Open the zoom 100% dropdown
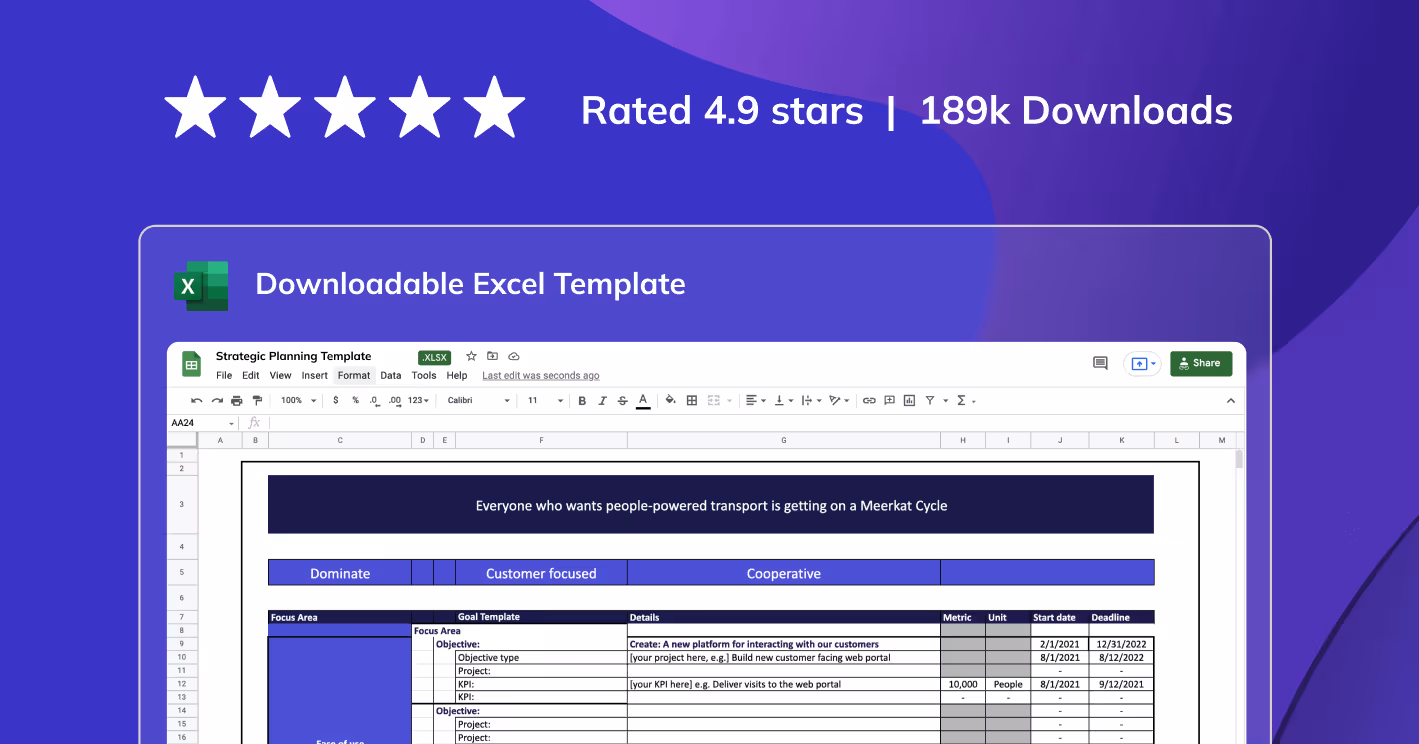 point(298,400)
